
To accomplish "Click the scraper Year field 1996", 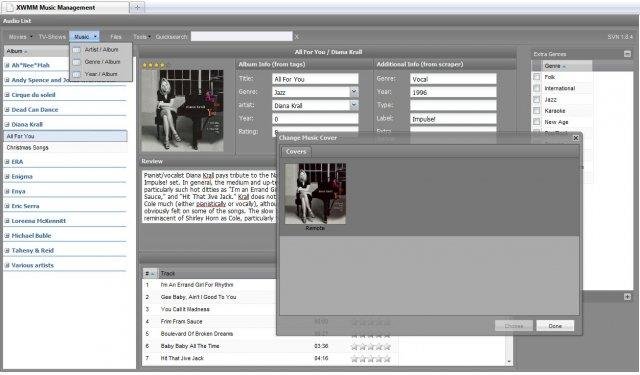I will pyautogui.click(x=453, y=92).
